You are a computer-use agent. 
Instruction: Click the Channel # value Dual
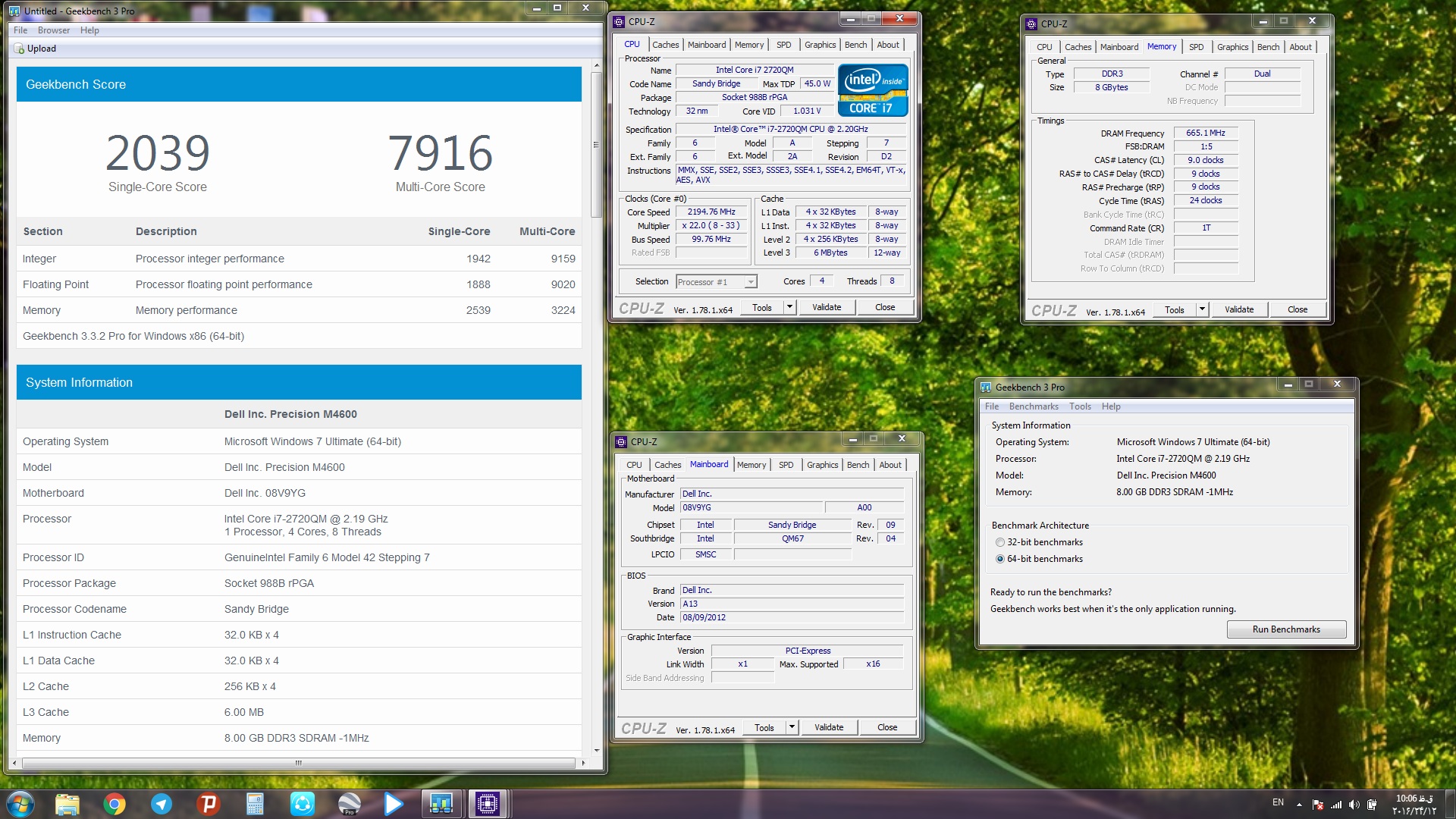[x=1262, y=74]
